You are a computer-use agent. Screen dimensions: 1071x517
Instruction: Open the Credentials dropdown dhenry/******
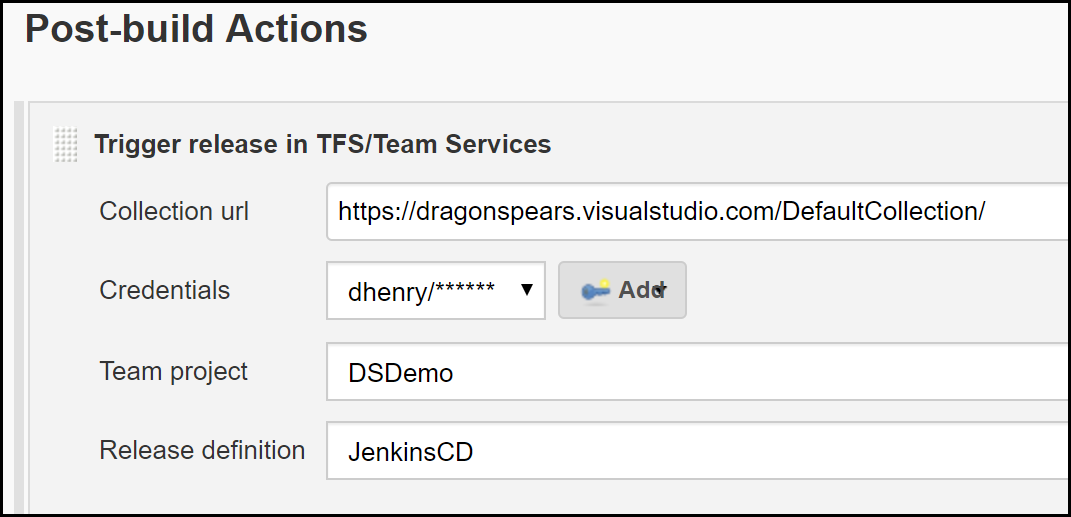coord(436,290)
